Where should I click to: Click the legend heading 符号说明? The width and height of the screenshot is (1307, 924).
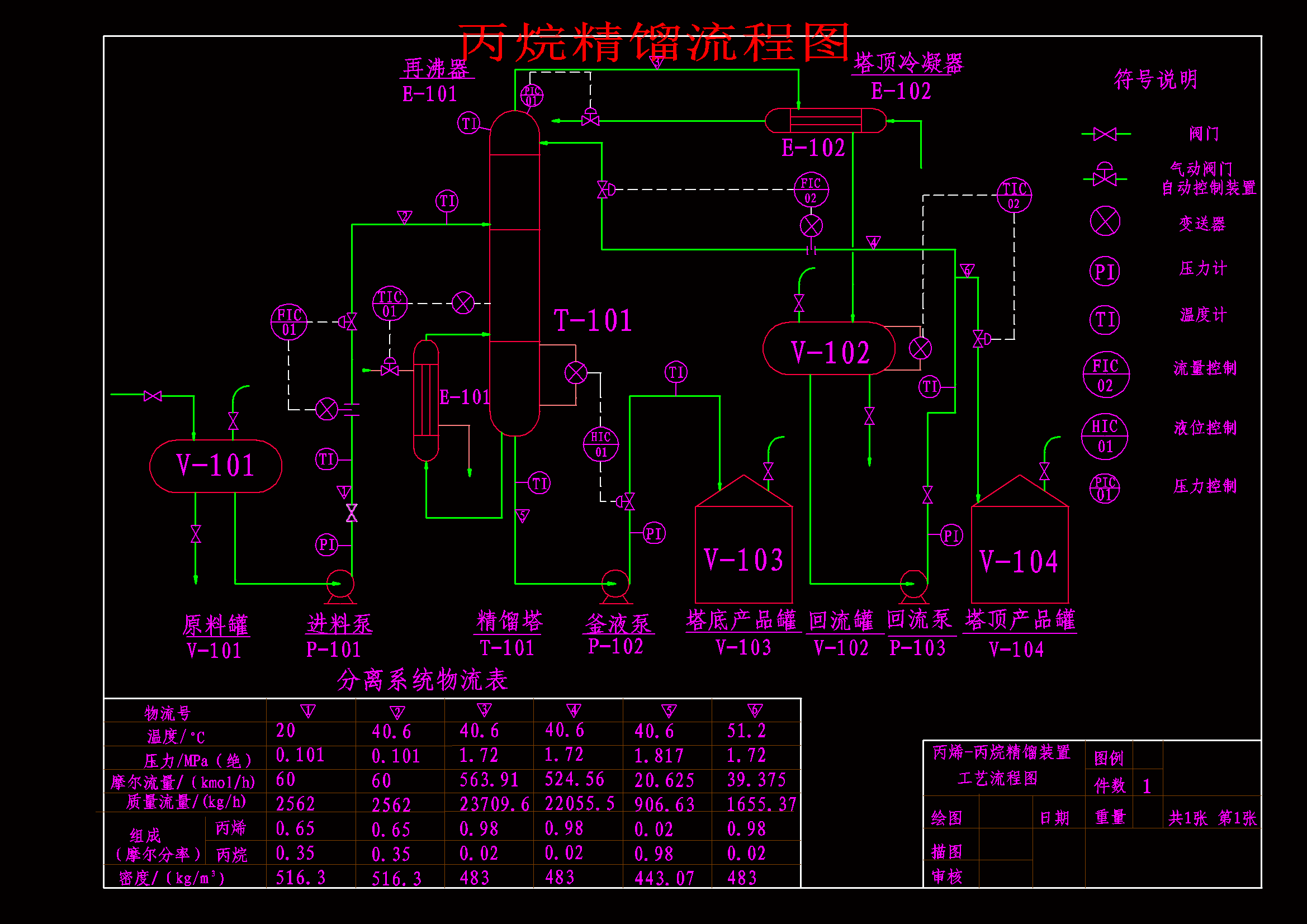(x=1156, y=79)
